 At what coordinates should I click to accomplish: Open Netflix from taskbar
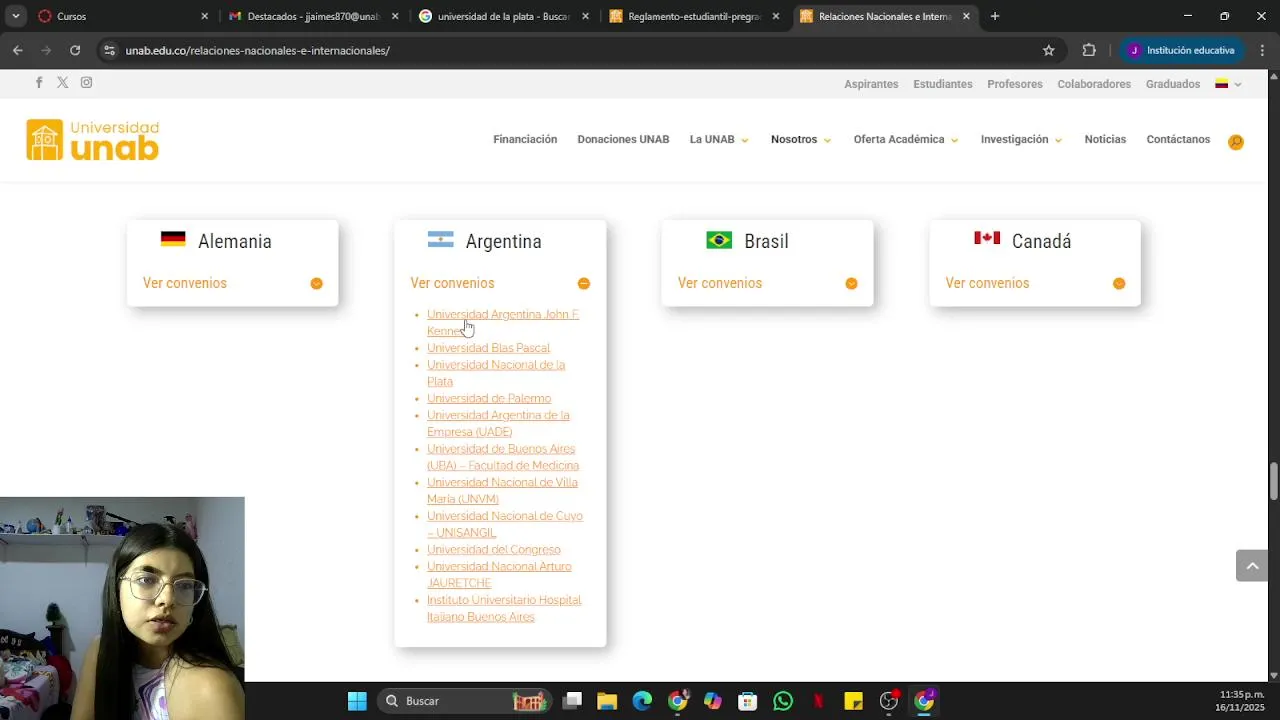[818, 701]
